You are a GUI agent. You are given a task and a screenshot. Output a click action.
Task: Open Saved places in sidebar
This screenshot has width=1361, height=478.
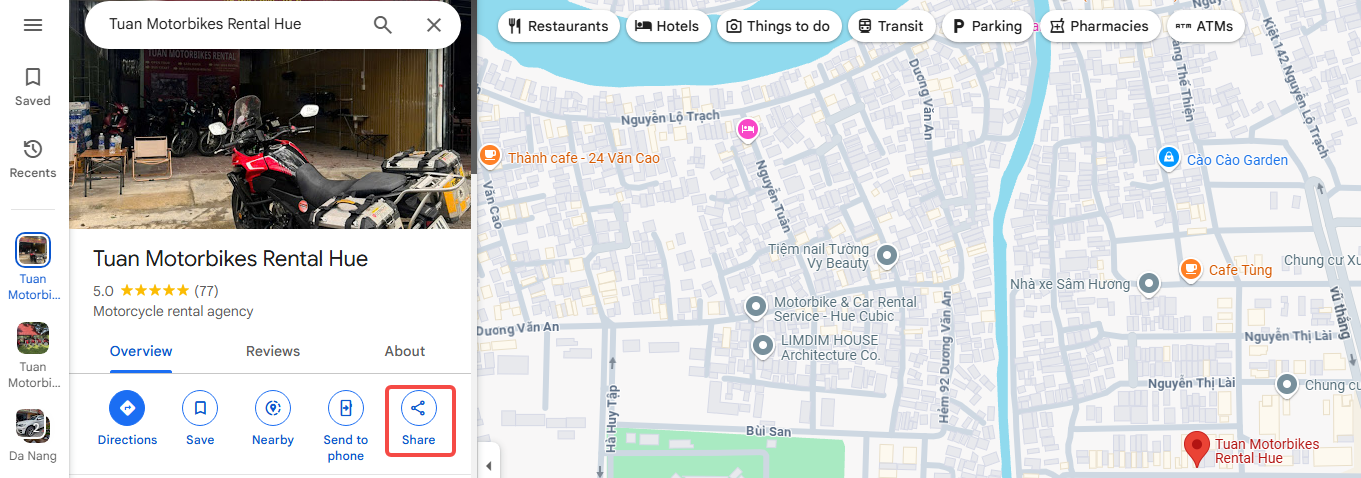[x=33, y=86]
